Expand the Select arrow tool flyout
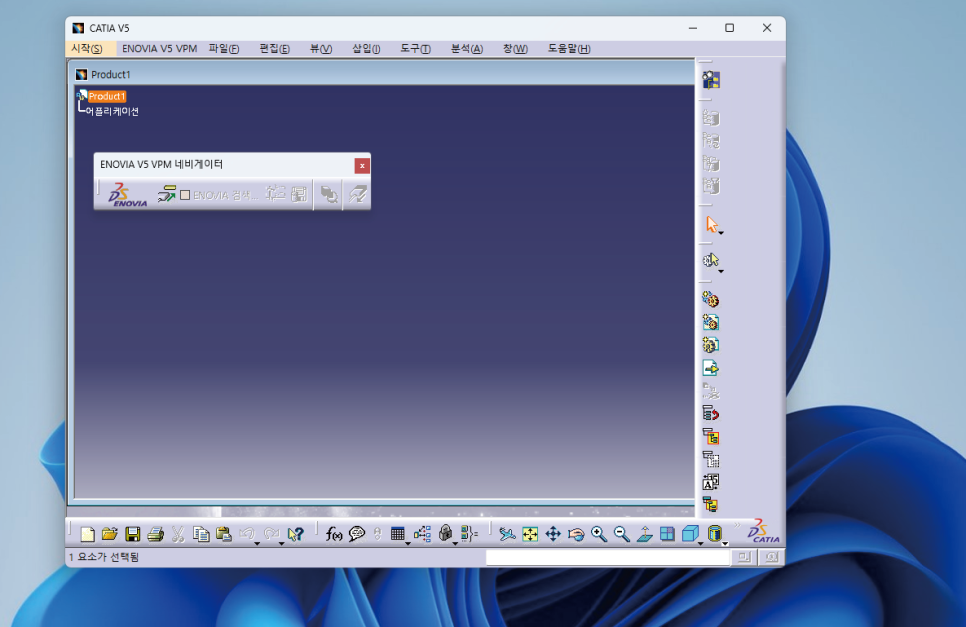Viewport: 966px width, 627px height. click(x=721, y=233)
